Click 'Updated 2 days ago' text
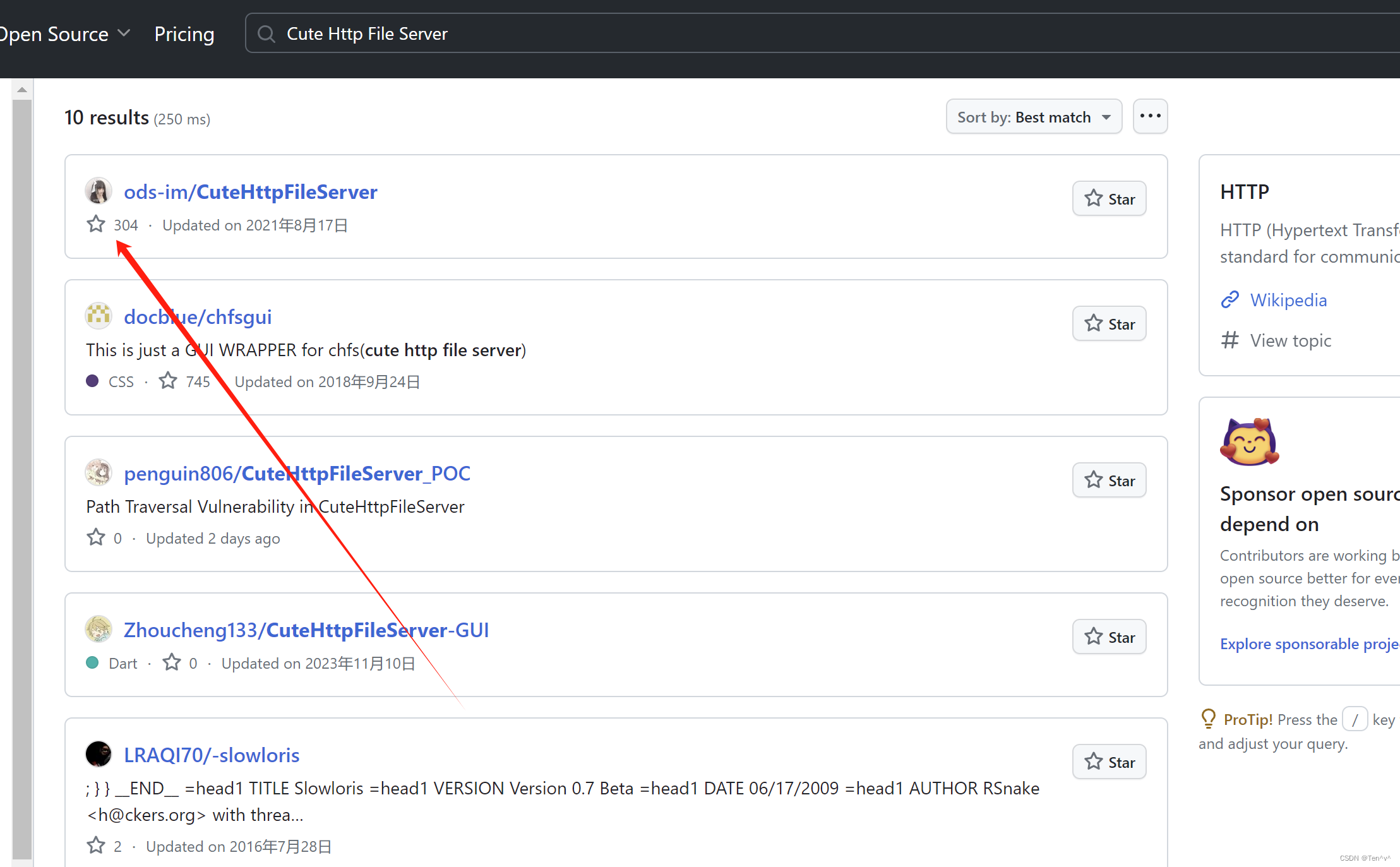 coord(213,539)
